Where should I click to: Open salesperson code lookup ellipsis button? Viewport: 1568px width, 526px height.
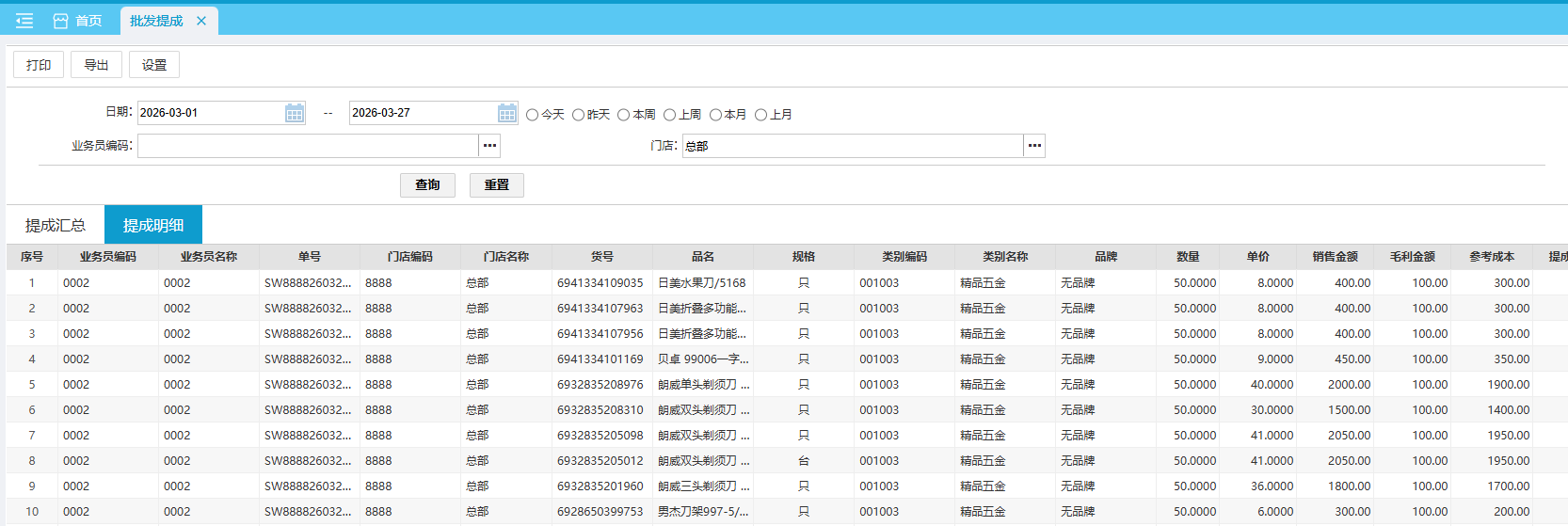(x=489, y=146)
